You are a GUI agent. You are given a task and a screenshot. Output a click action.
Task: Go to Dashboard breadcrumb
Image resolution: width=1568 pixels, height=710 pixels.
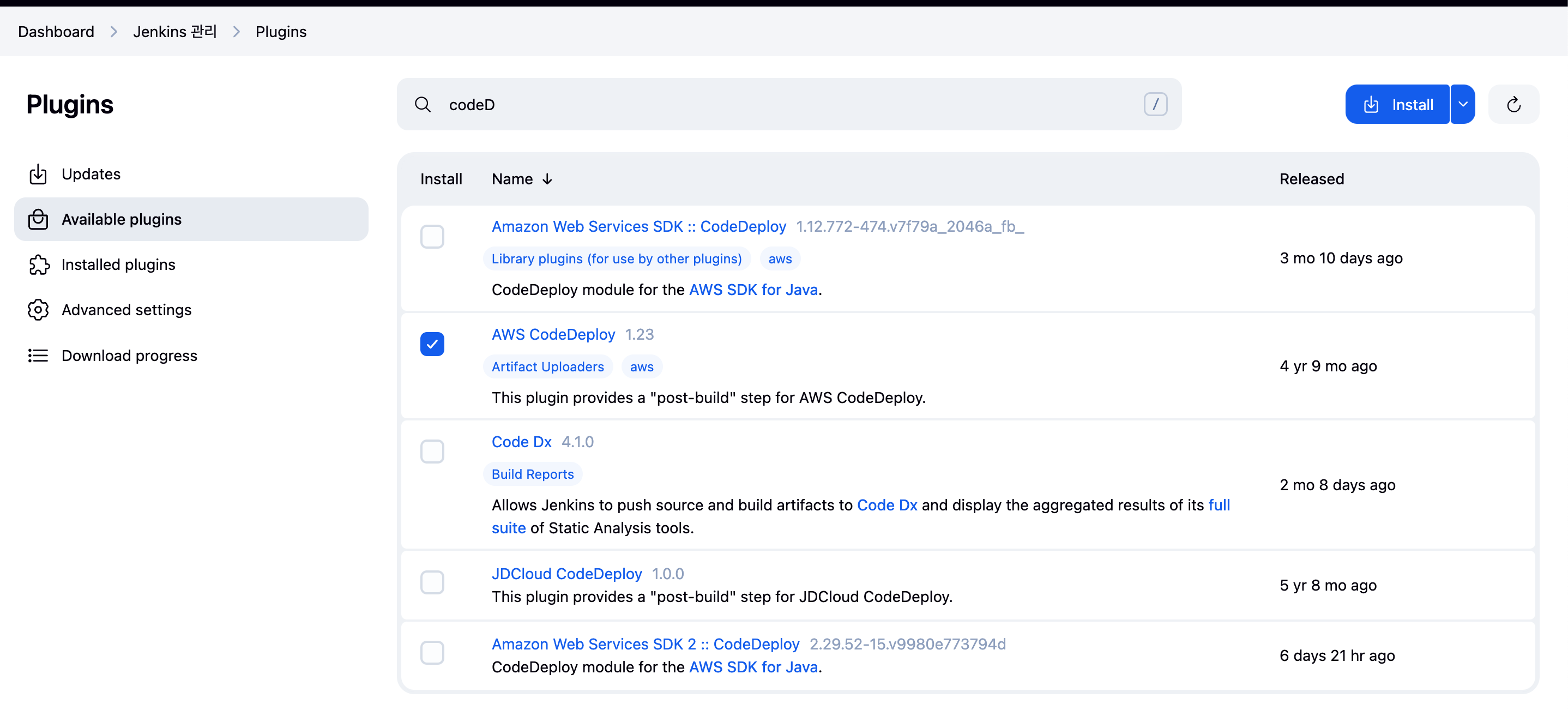click(x=56, y=32)
